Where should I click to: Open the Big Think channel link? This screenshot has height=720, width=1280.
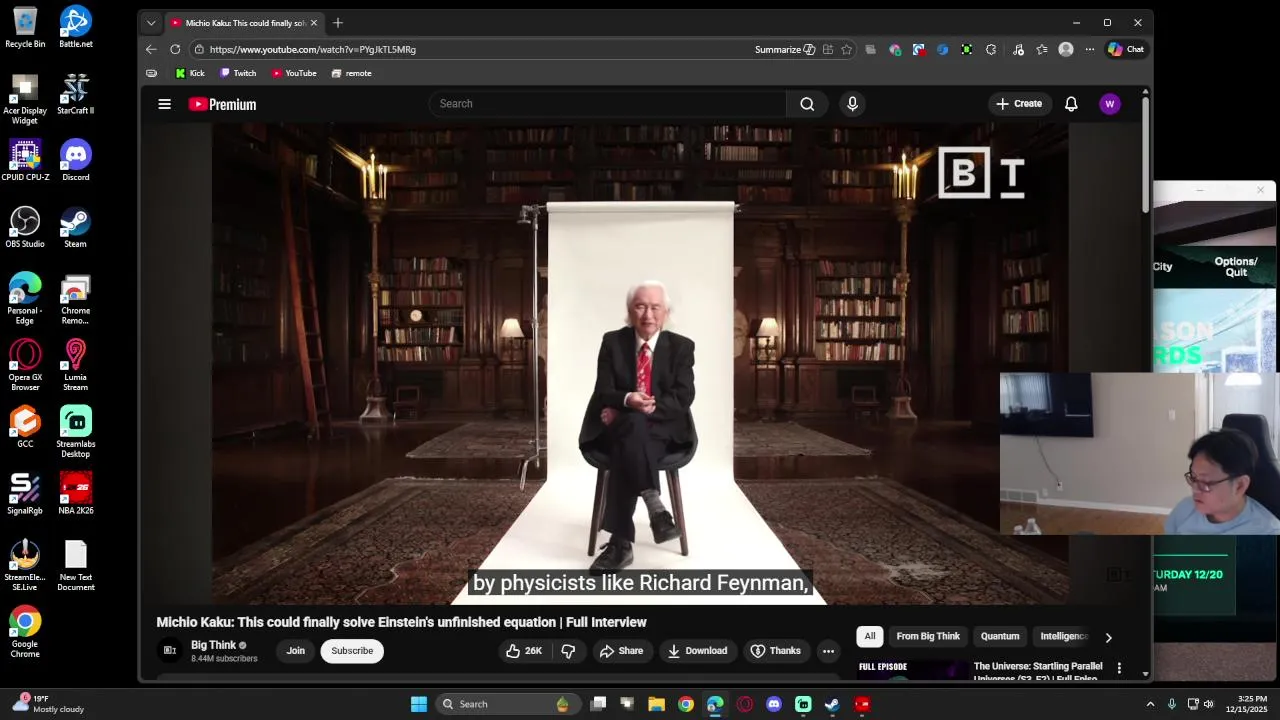[213, 645]
